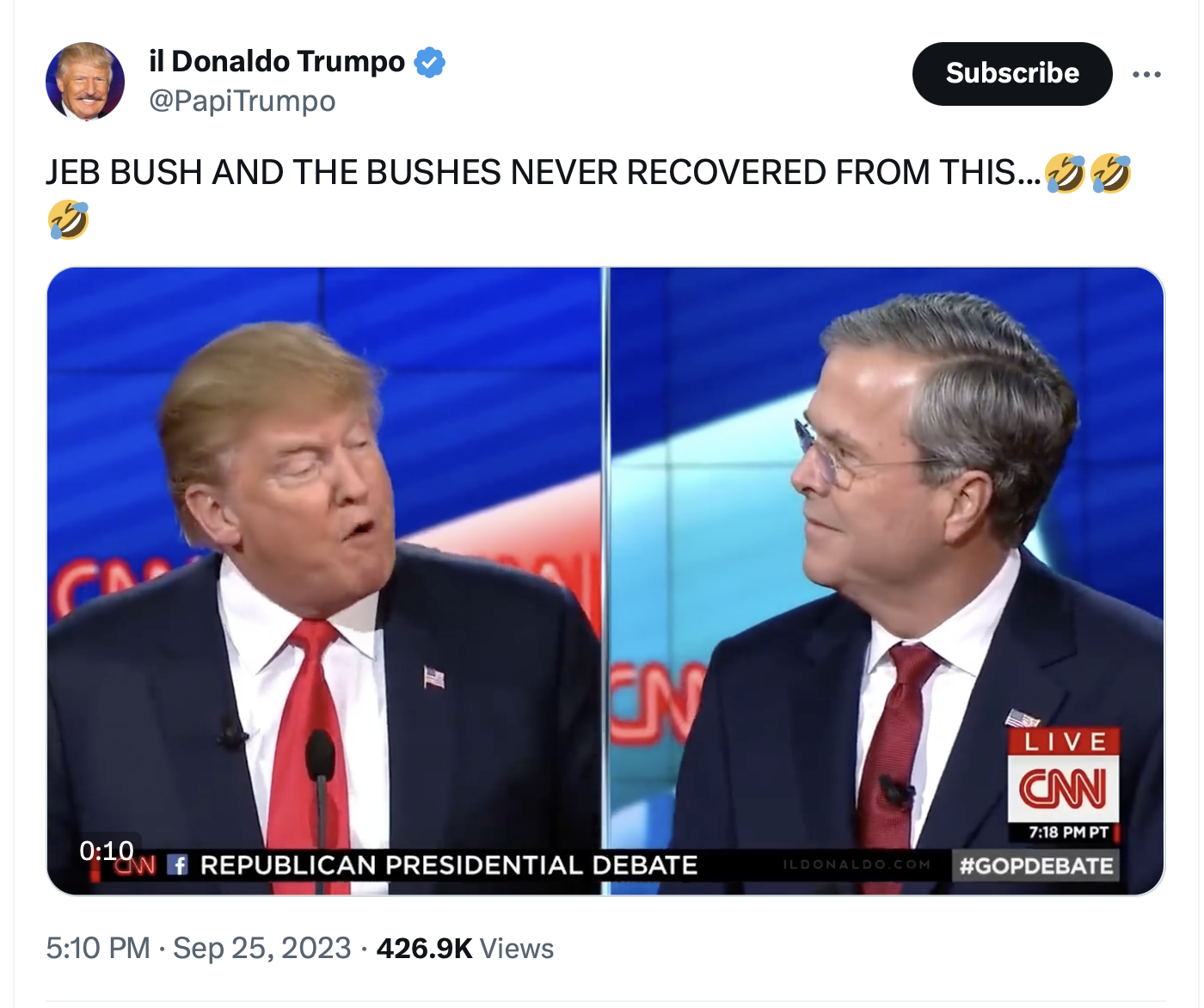Click the Facebook icon in video banner
Viewport: 1204px width, 1008px height.
pyautogui.click(x=177, y=865)
